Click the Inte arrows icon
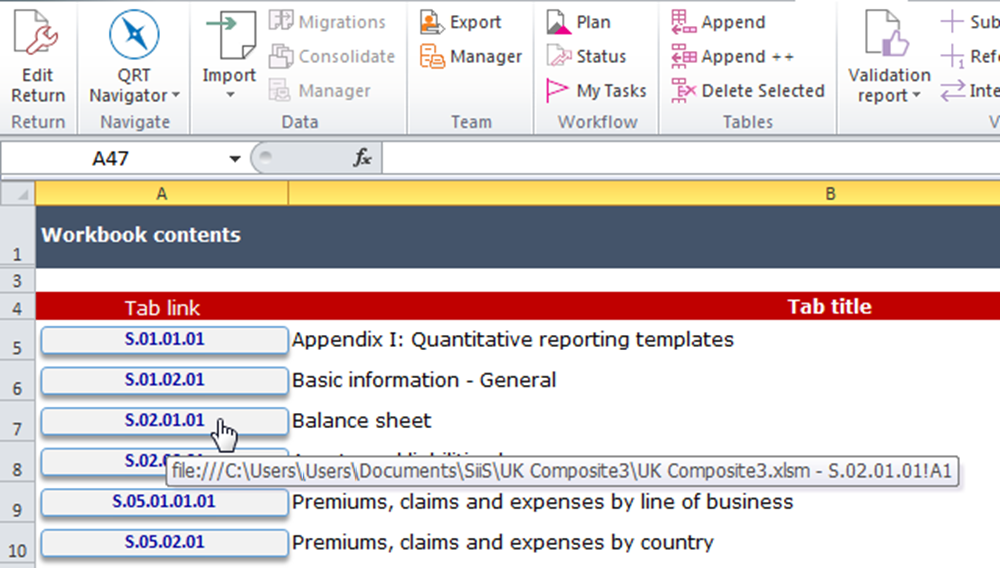 [953, 91]
